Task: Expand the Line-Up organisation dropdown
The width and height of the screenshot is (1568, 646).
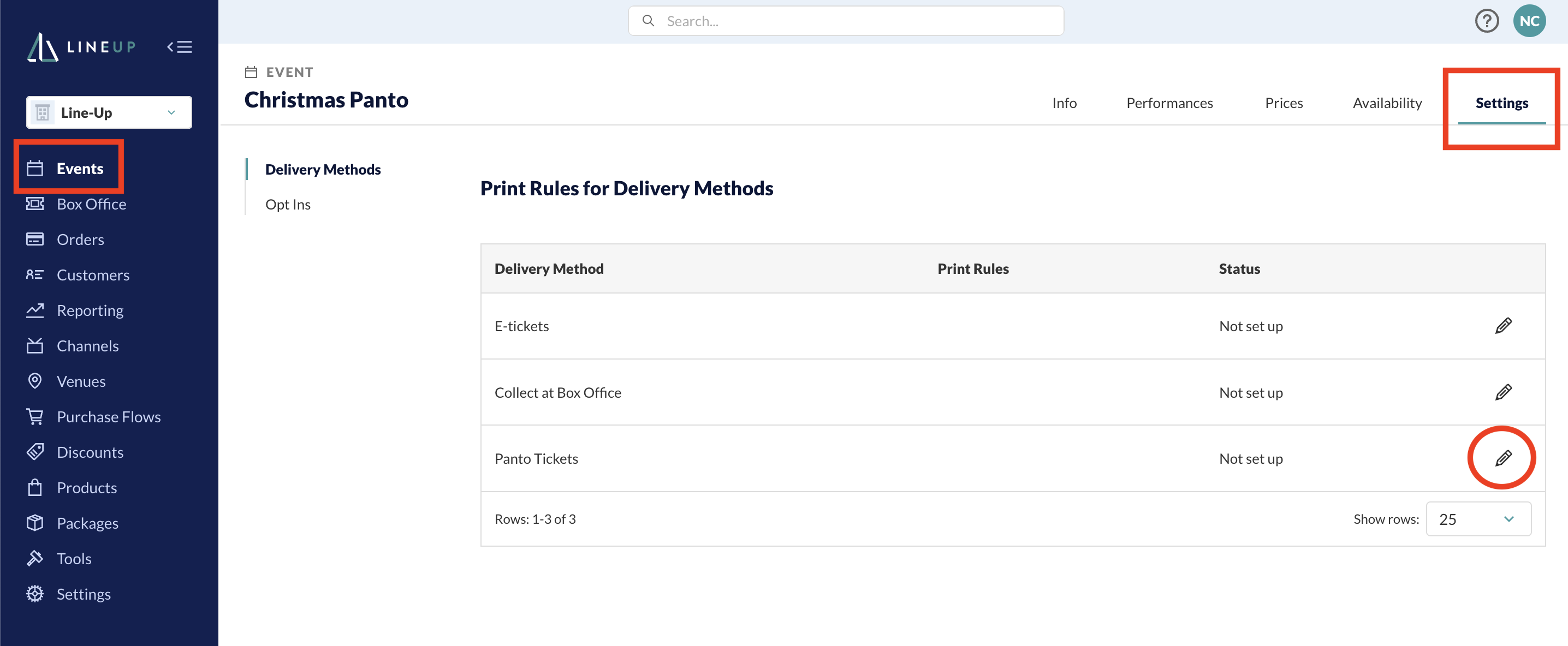Action: (109, 112)
